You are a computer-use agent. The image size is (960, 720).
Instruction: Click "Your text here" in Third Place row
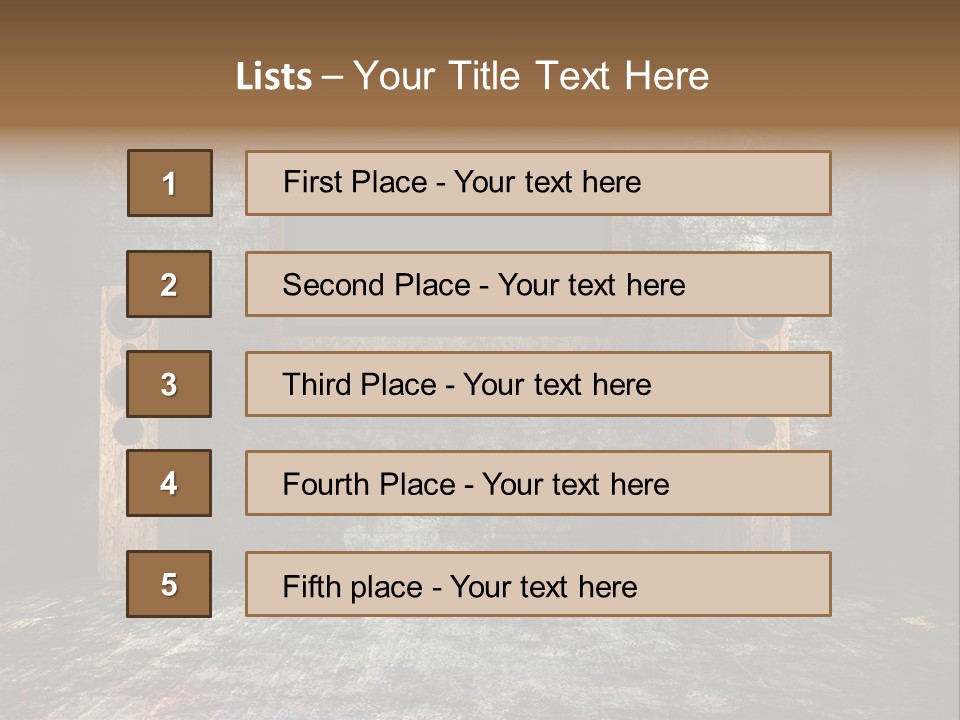557,385
